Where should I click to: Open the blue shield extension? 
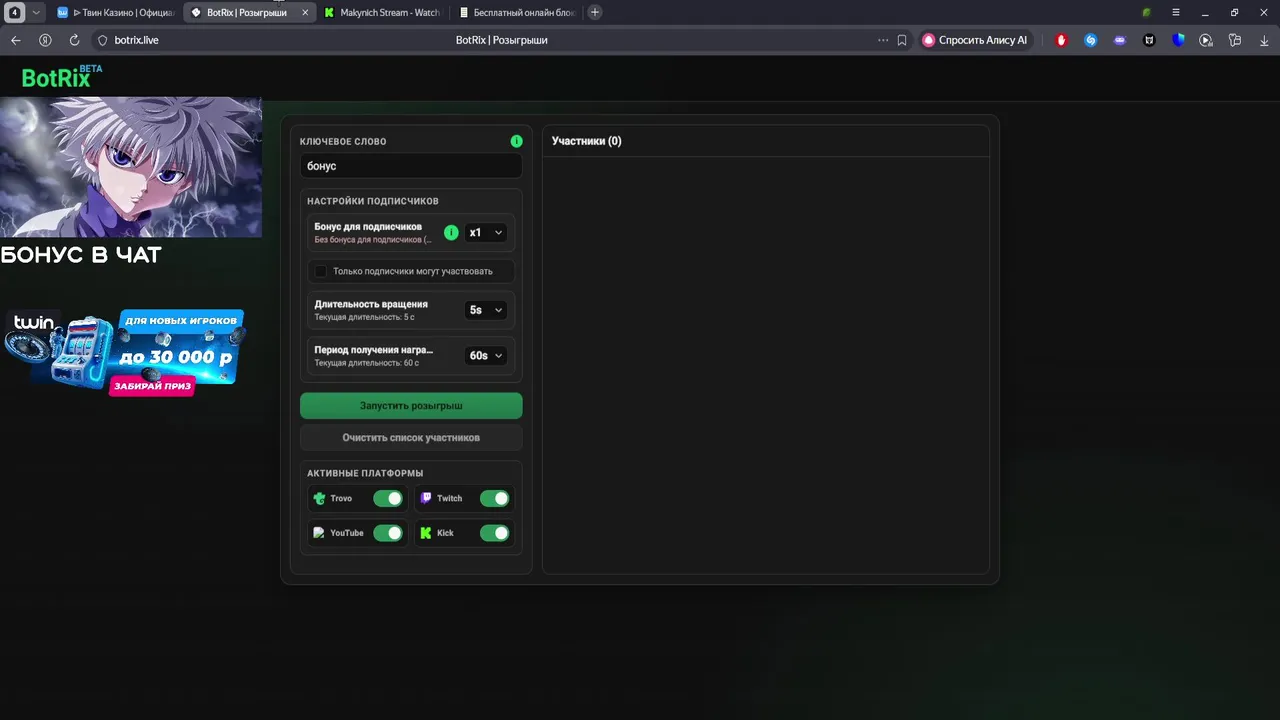[x=1178, y=40]
